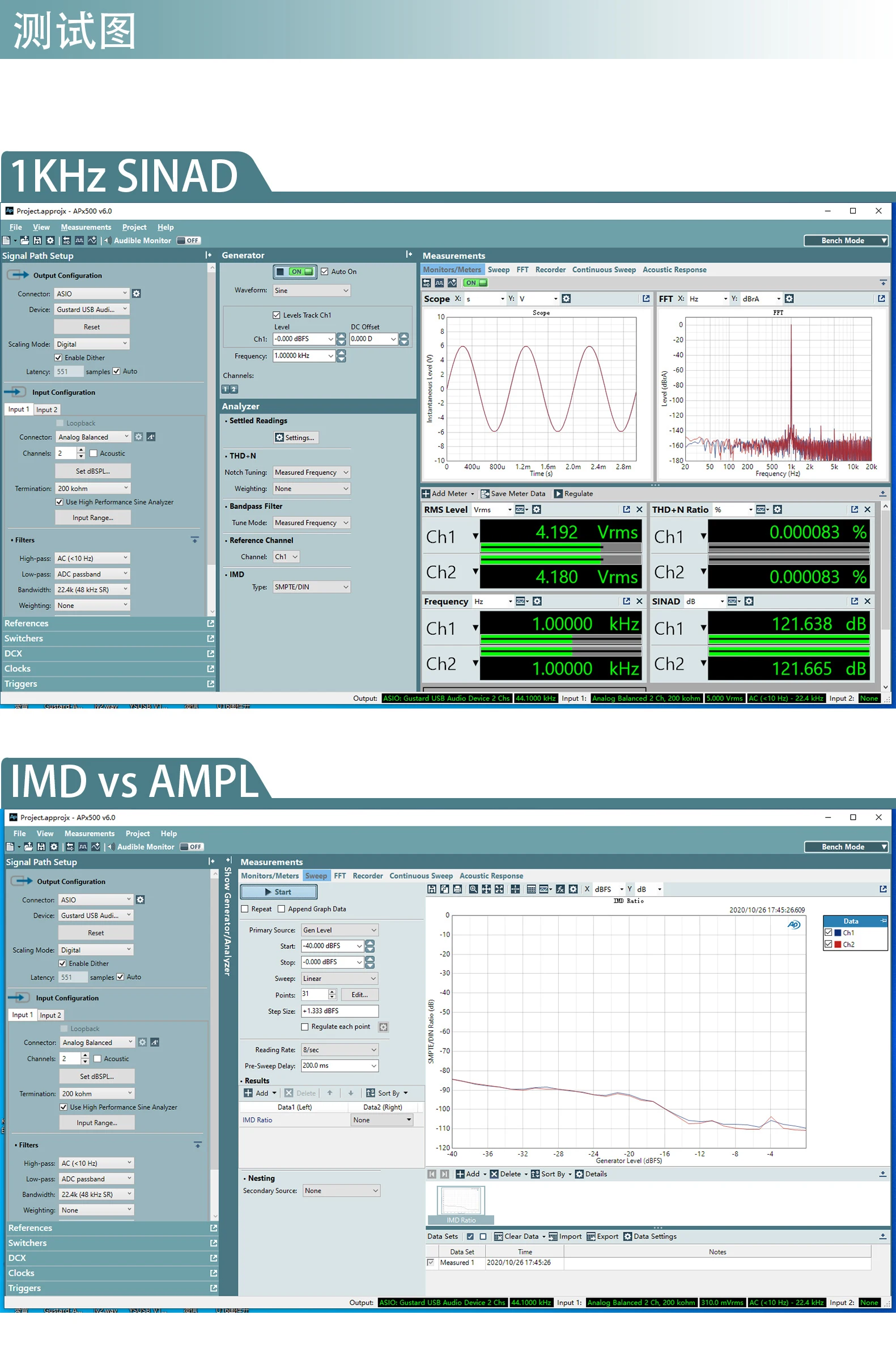Screen dimensions: 896x1353
Task: Toggle Enable Dither checkbox in top window
Action: click(58, 358)
